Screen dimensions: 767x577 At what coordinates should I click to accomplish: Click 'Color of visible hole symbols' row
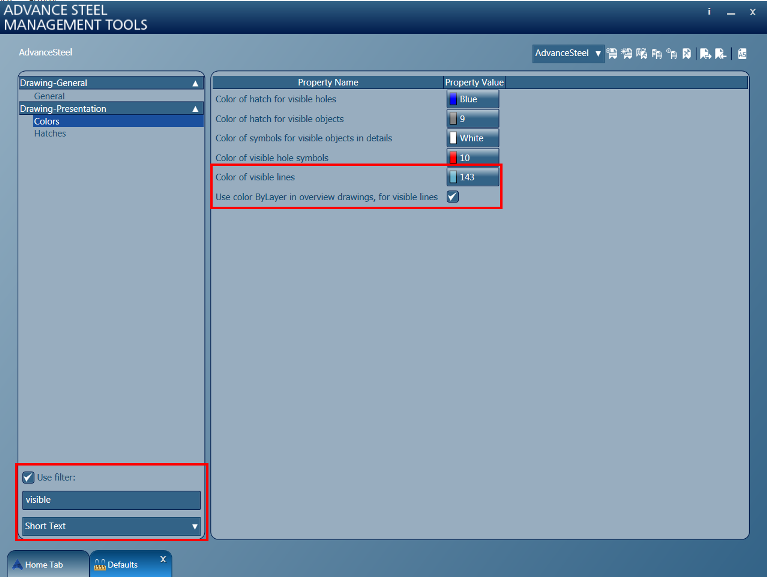271,158
